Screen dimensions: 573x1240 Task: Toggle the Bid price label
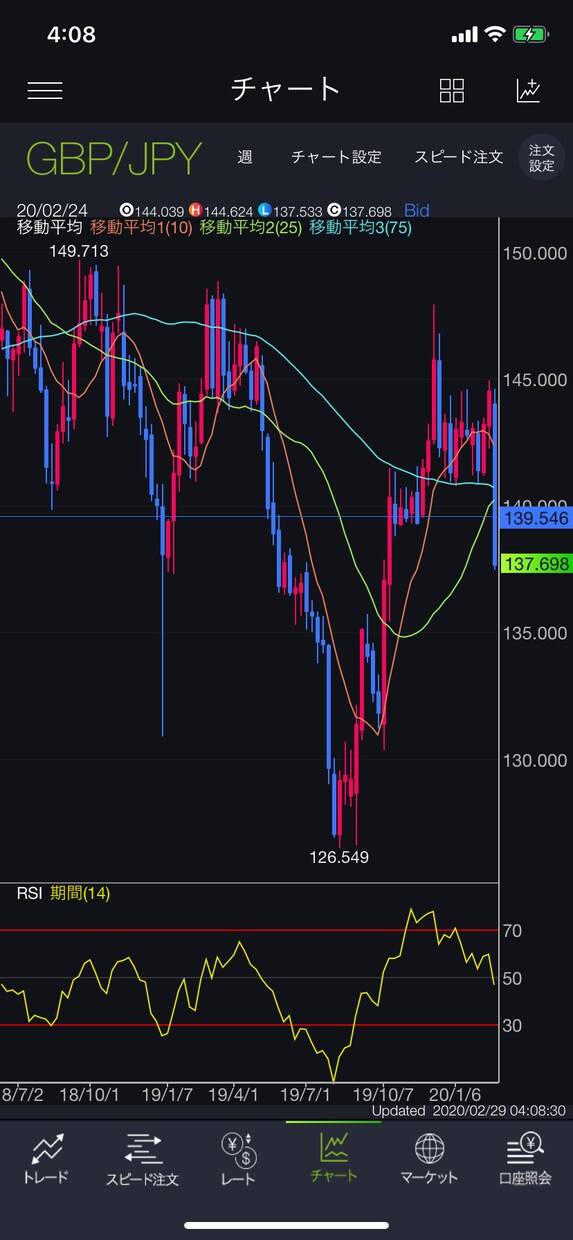[x=417, y=210]
